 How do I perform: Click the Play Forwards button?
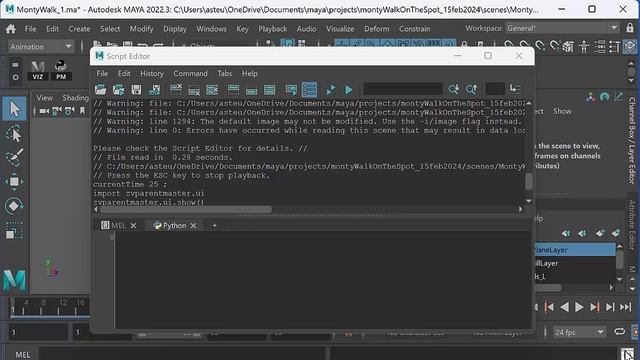point(579,307)
